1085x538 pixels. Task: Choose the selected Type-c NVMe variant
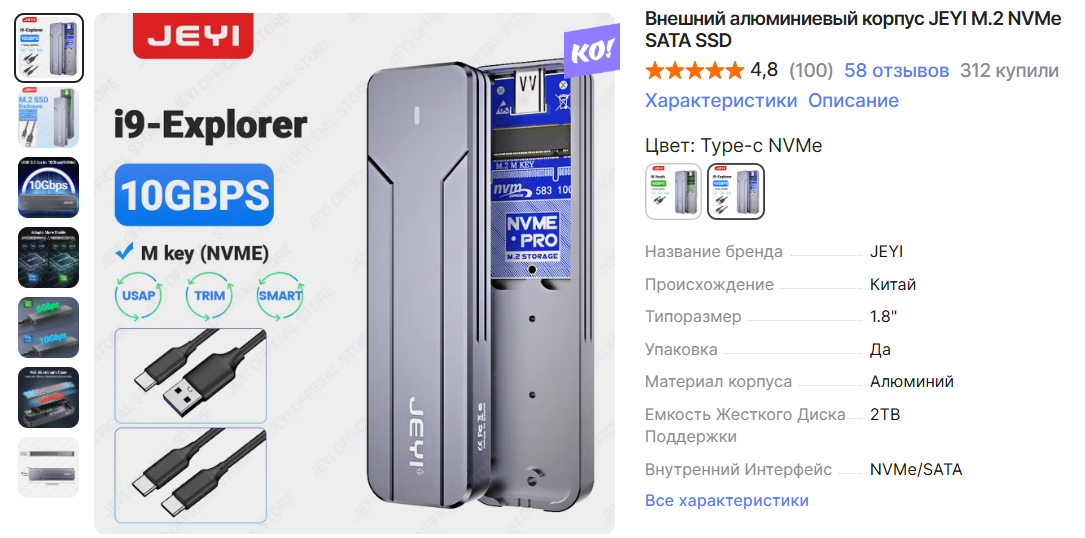[x=736, y=191]
